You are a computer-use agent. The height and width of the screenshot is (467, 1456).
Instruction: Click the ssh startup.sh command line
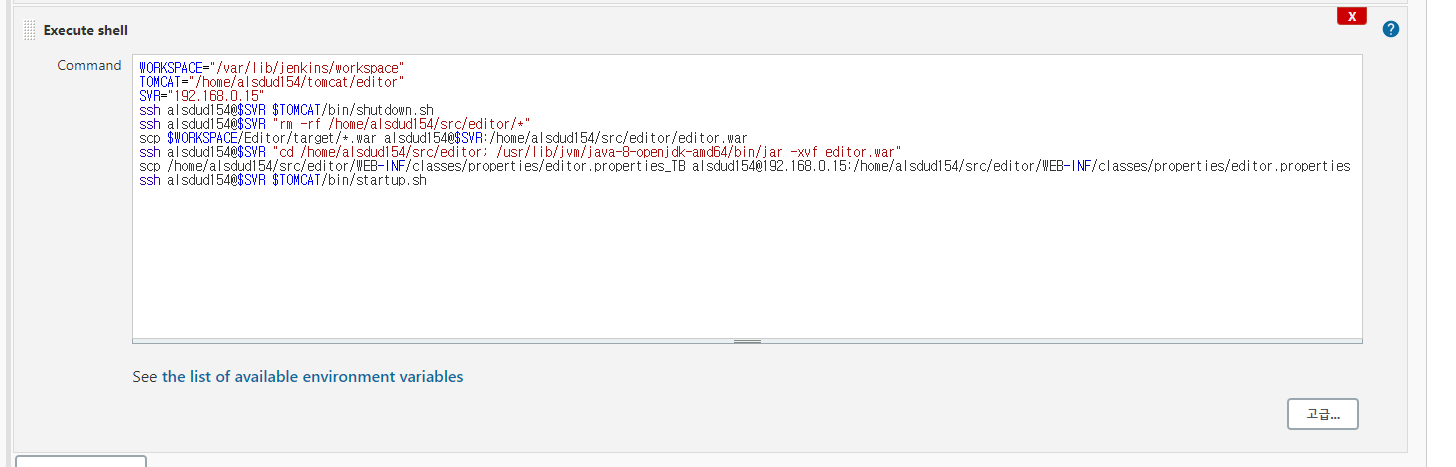[283, 180]
